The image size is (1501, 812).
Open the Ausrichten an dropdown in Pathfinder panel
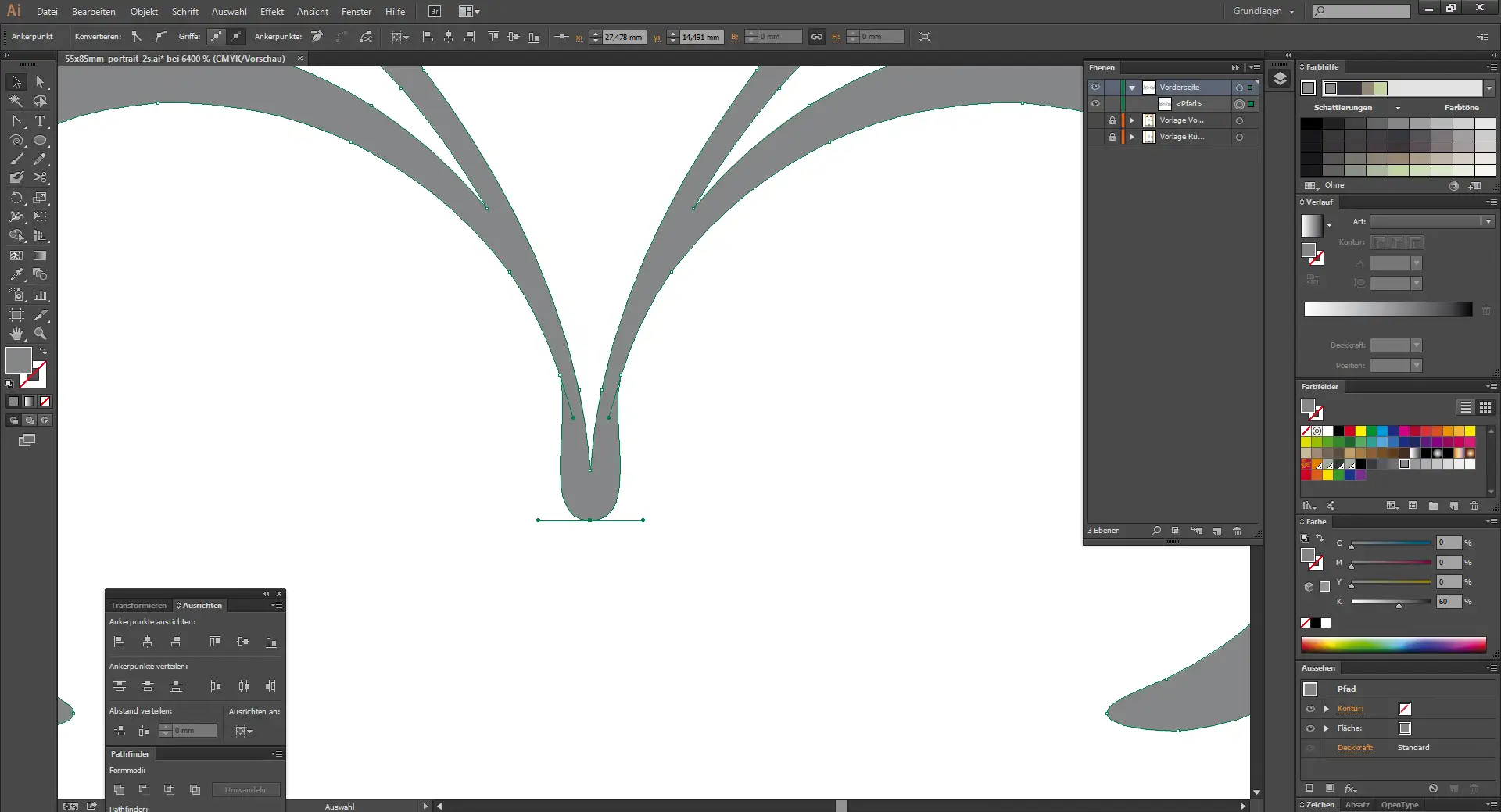click(x=243, y=732)
